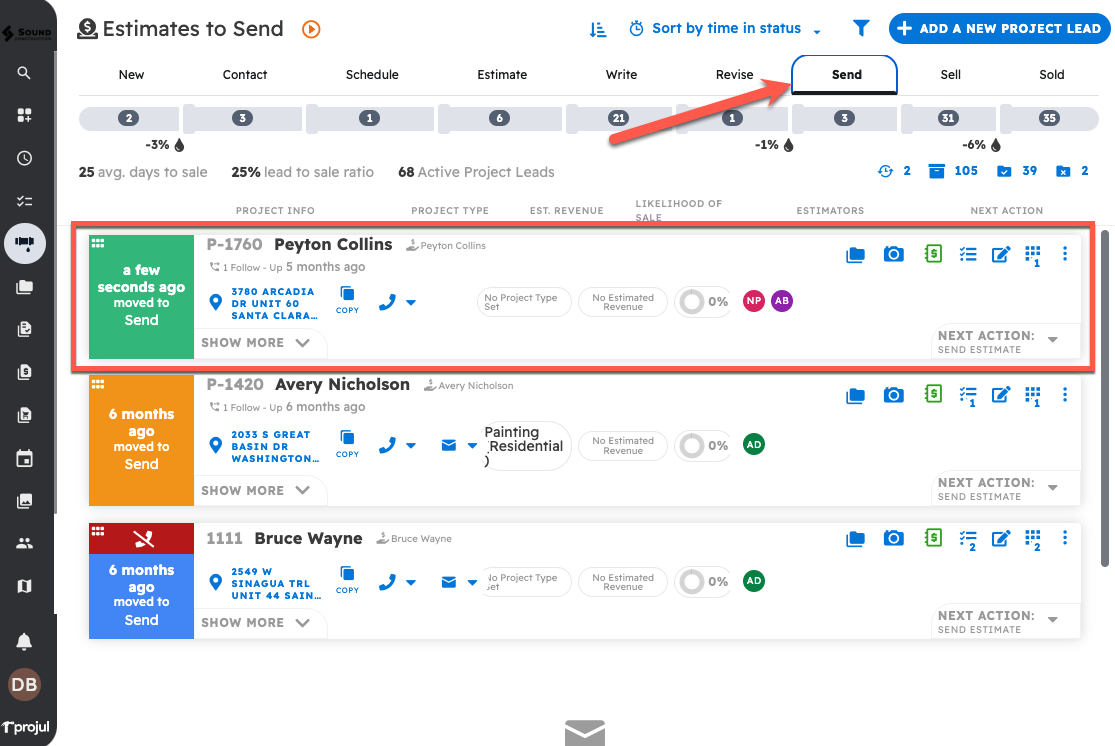
Task: Toggle the sort direction icon
Action: pyautogui.click(x=598, y=29)
